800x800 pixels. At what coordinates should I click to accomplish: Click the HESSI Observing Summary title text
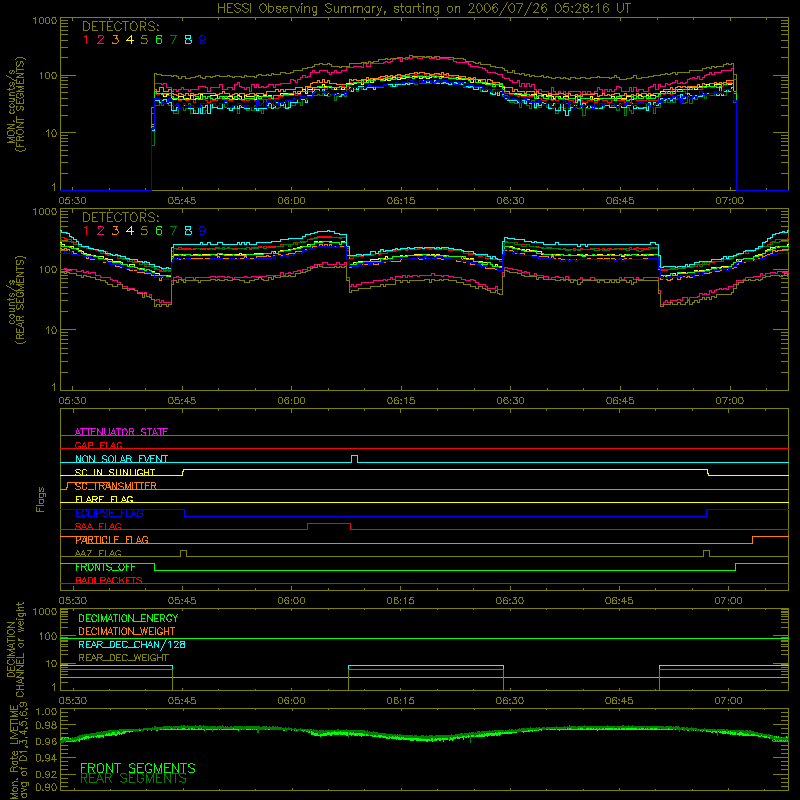pos(424,9)
